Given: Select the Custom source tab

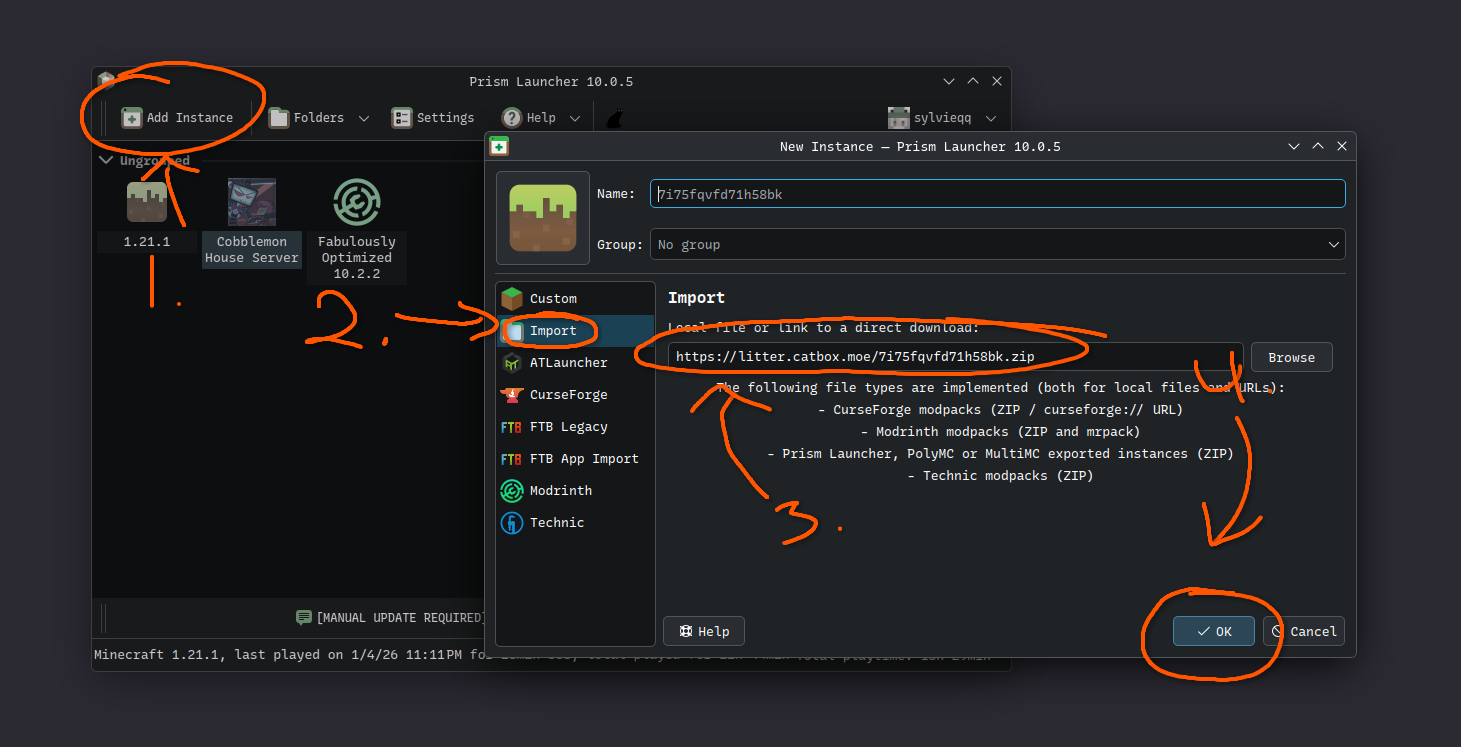Looking at the screenshot, I should (553, 299).
